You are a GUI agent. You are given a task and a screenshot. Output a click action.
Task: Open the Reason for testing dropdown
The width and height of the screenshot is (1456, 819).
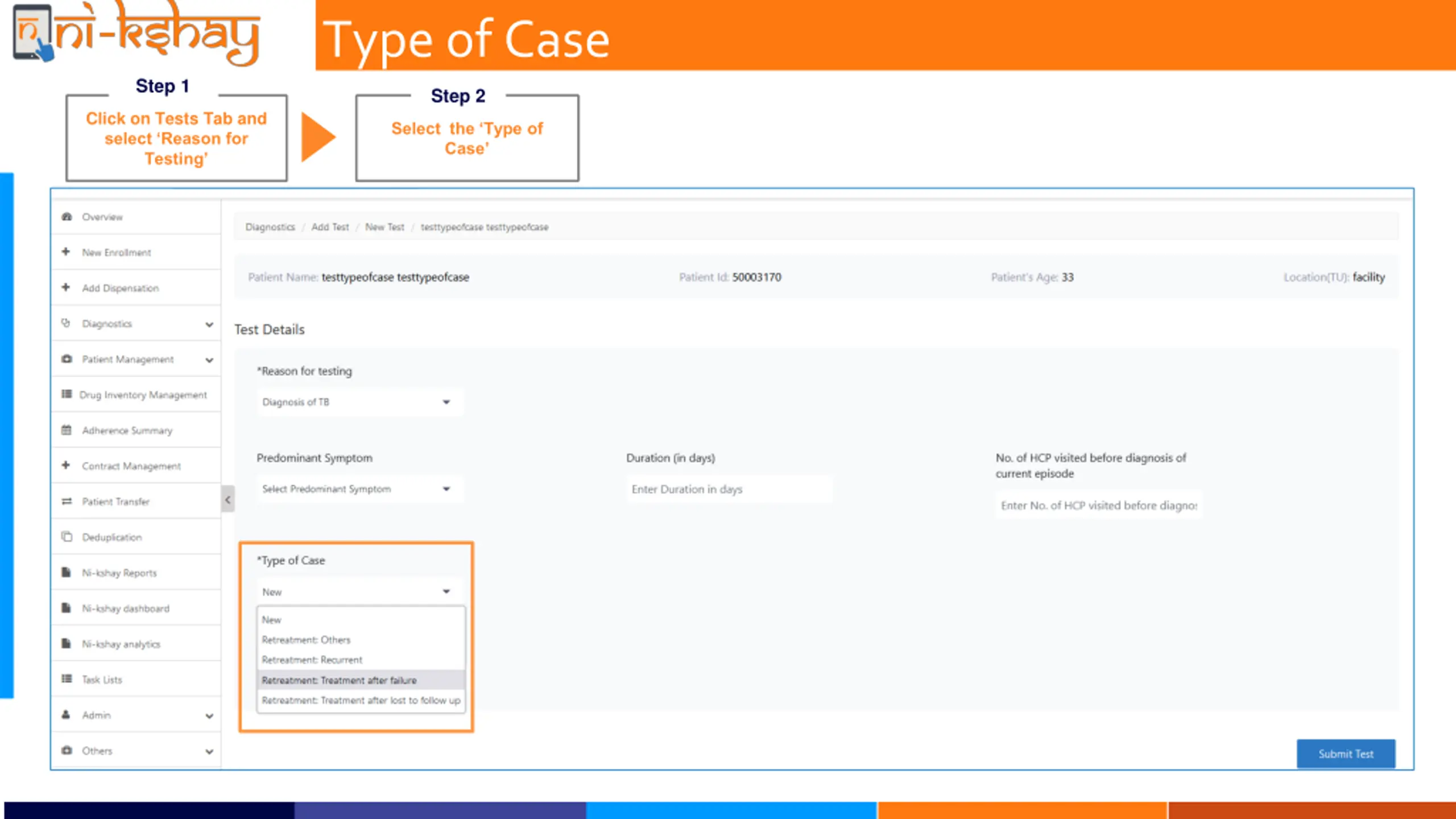(359, 402)
